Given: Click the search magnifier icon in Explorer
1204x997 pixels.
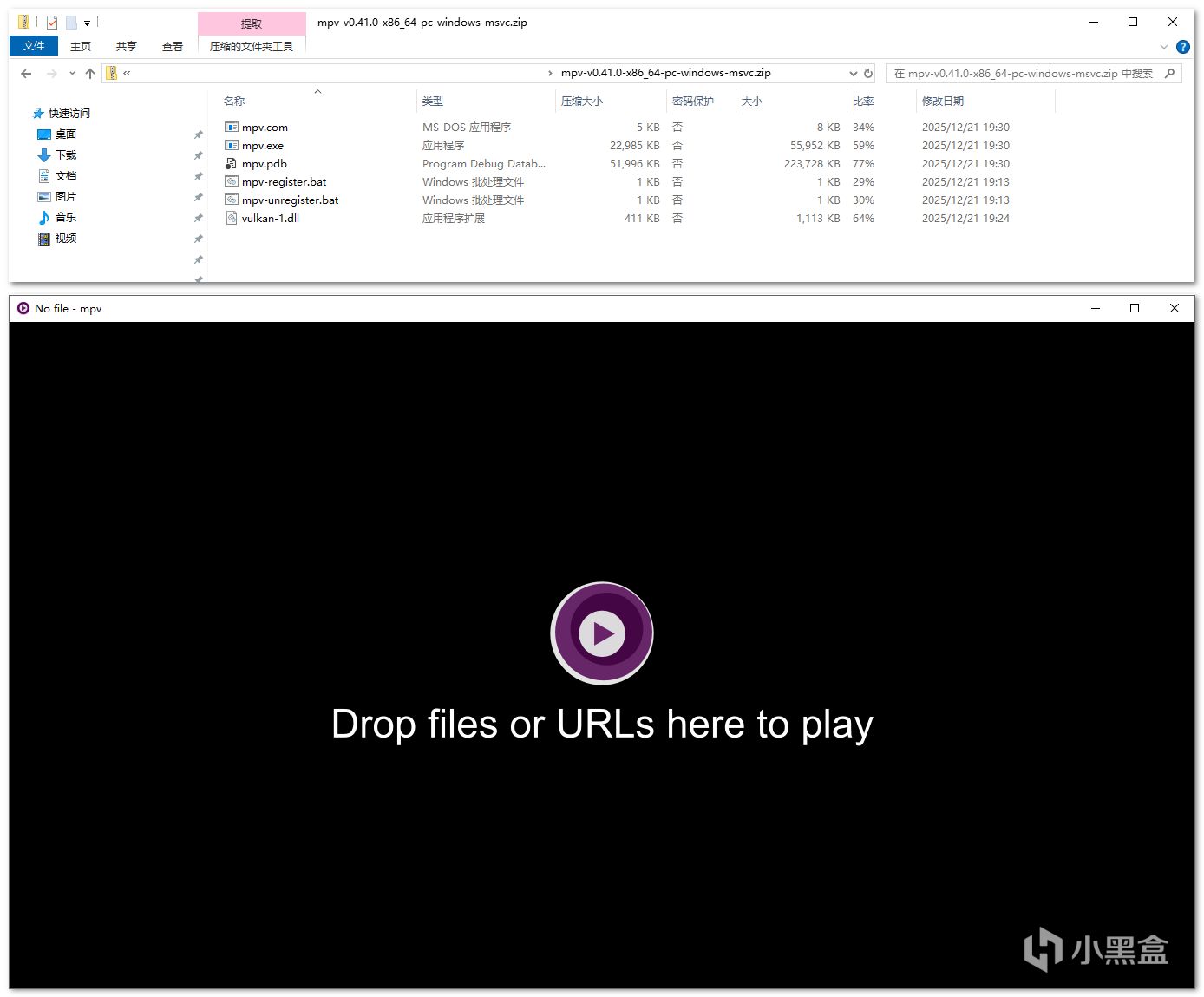Looking at the screenshot, I should (x=1169, y=73).
